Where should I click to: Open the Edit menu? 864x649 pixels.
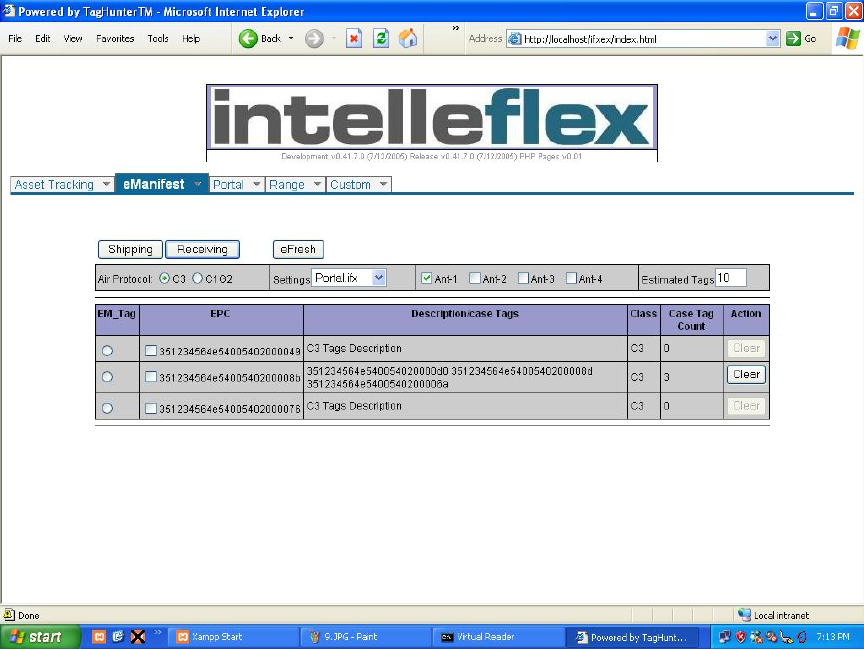(x=42, y=39)
